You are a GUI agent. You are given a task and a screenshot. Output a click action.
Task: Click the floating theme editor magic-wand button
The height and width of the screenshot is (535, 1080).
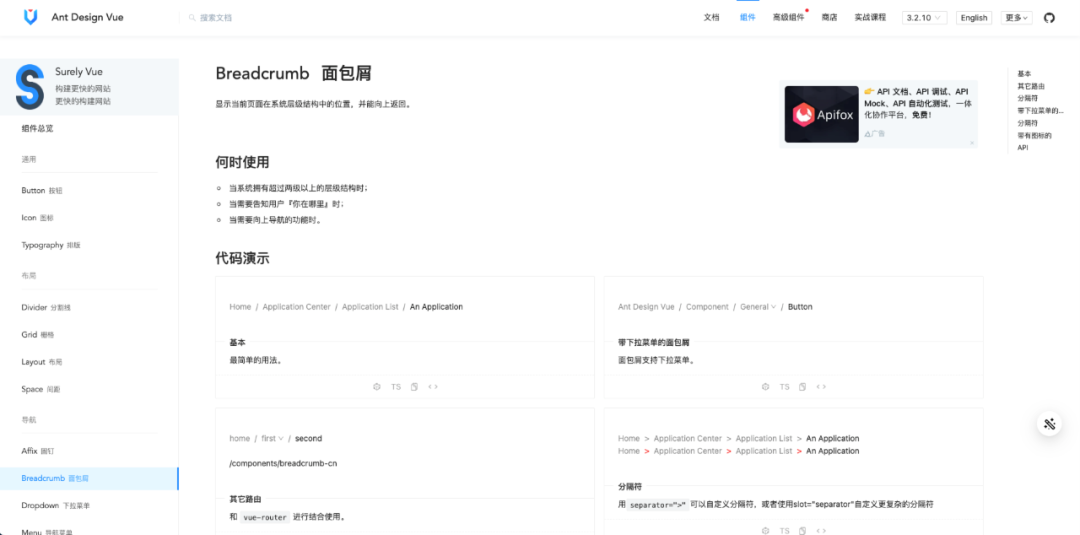(1050, 424)
